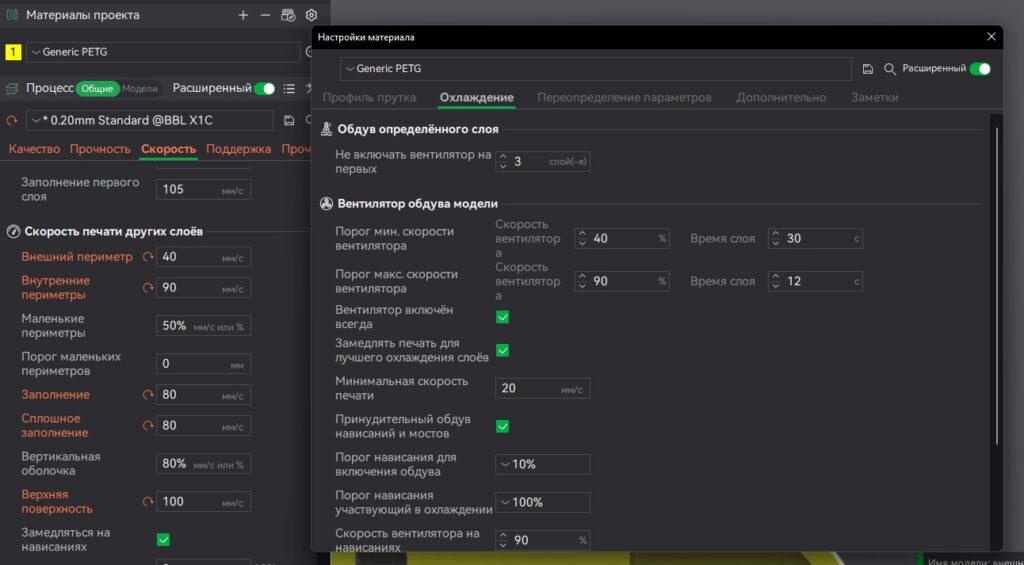This screenshot has width=1024, height=565.
Task: Switch to the Прочность process tab
Action: coord(101,149)
